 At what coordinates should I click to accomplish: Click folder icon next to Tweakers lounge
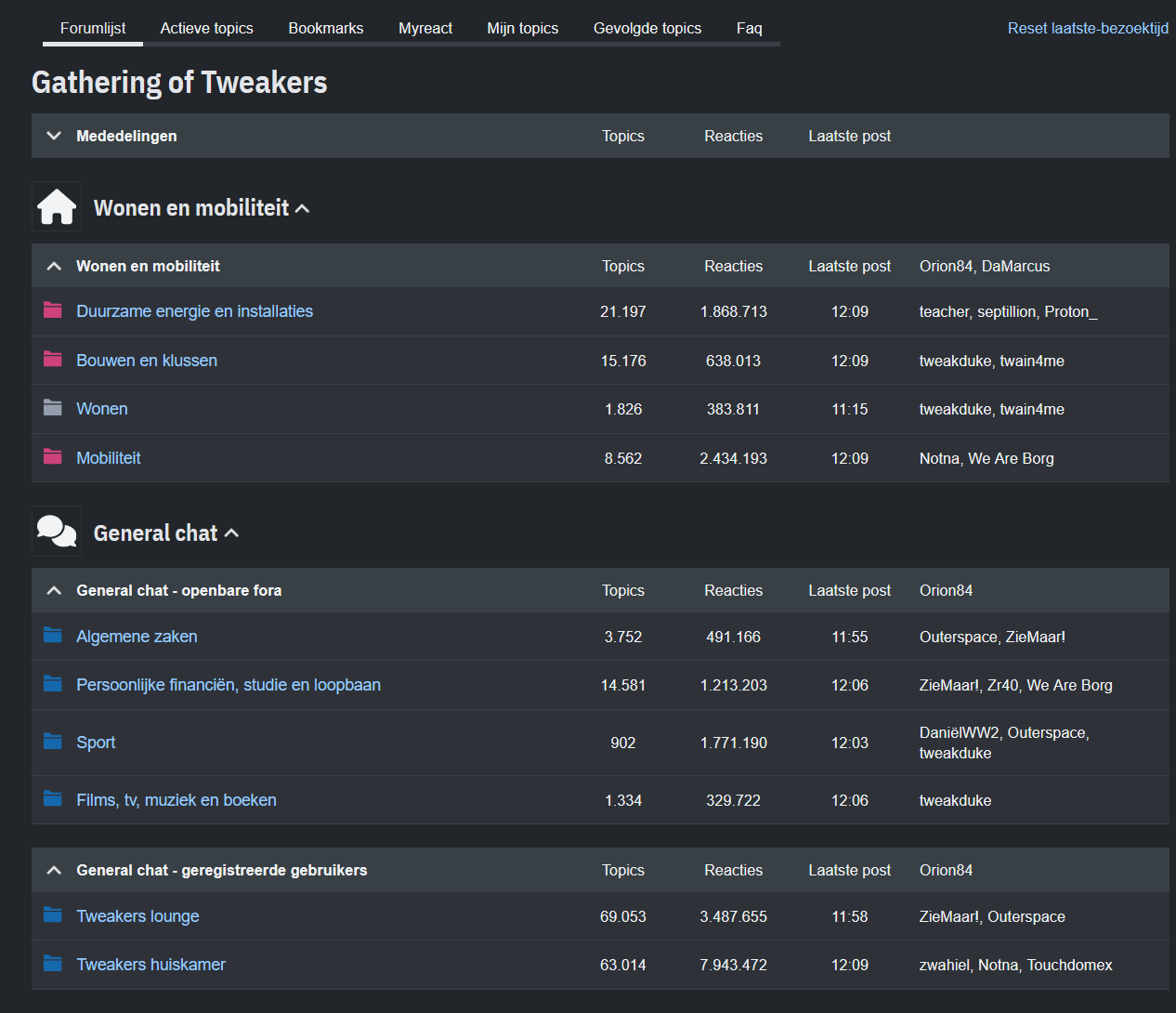(x=53, y=915)
